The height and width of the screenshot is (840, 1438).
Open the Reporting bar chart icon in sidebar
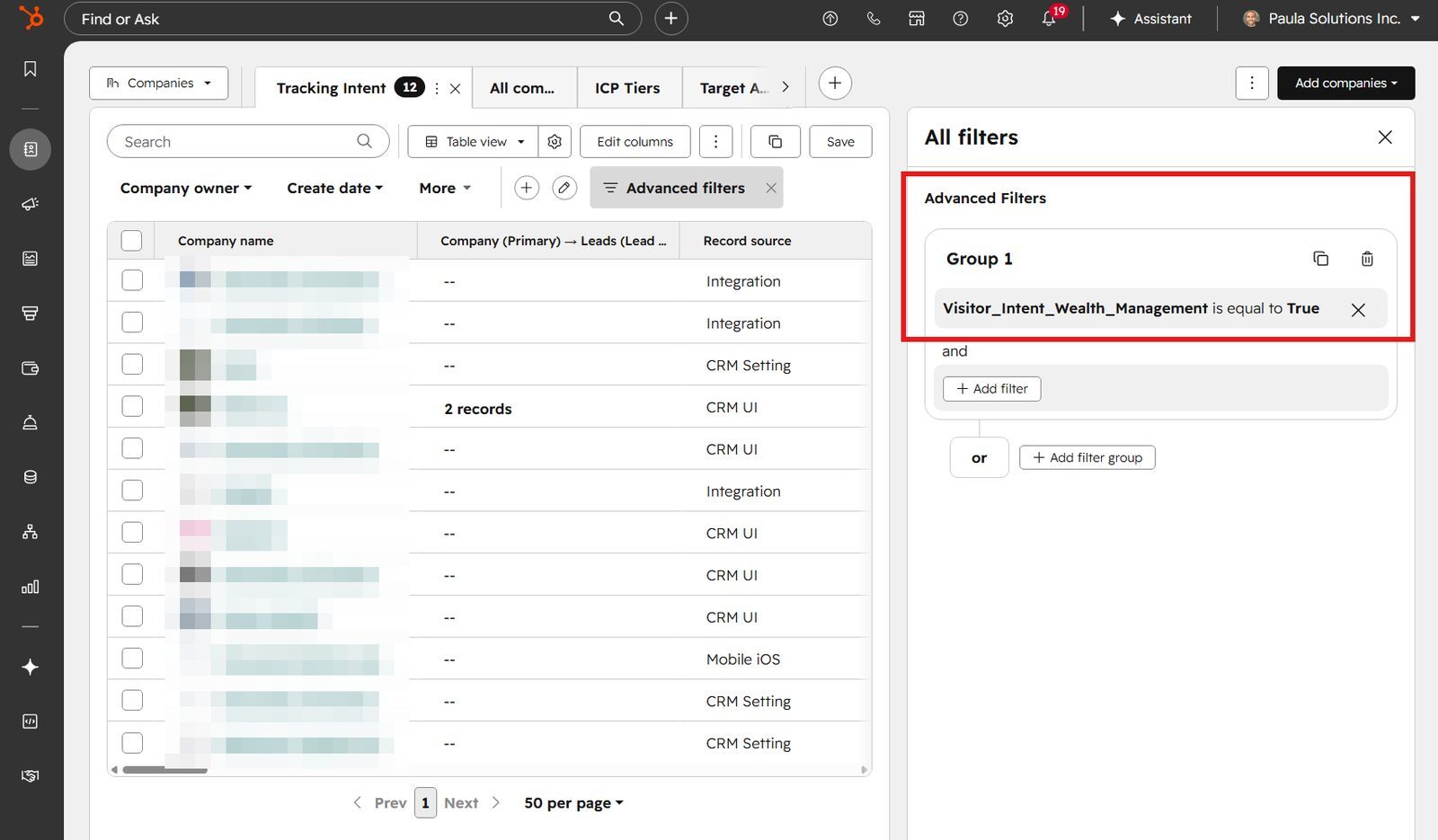coord(30,587)
